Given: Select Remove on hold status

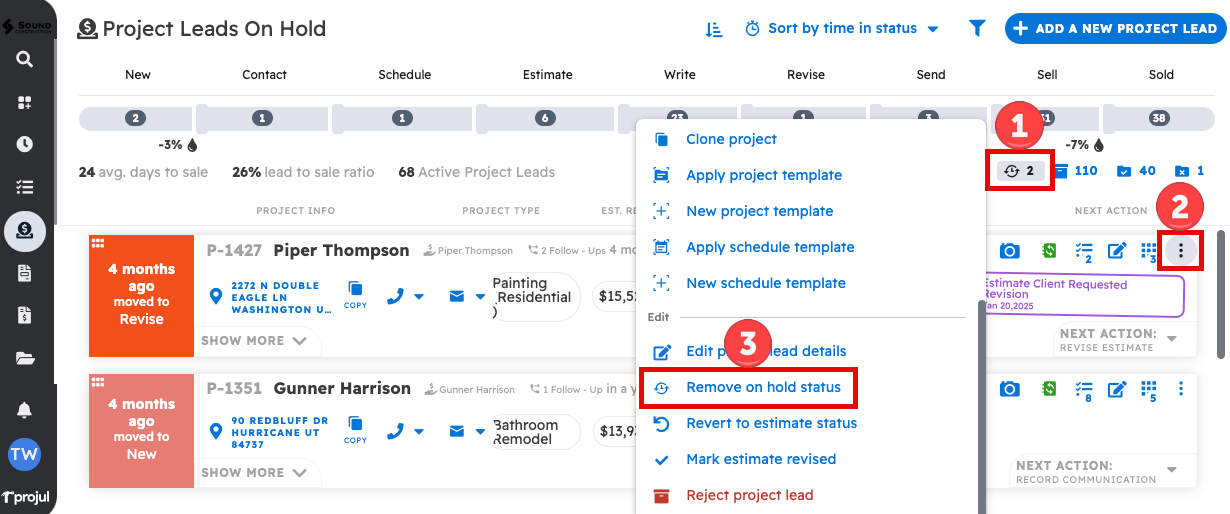Looking at the screenshot, I should pyautogui.click(x=763, y=387).
